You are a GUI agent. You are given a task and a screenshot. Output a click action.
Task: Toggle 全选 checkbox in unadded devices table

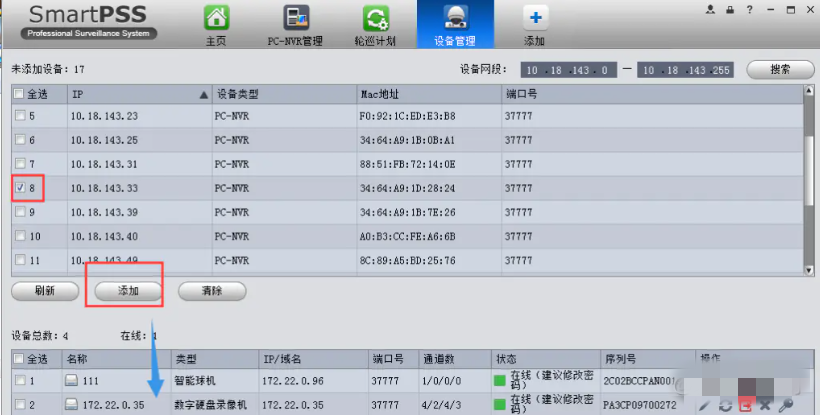click(x=19, y=94)
